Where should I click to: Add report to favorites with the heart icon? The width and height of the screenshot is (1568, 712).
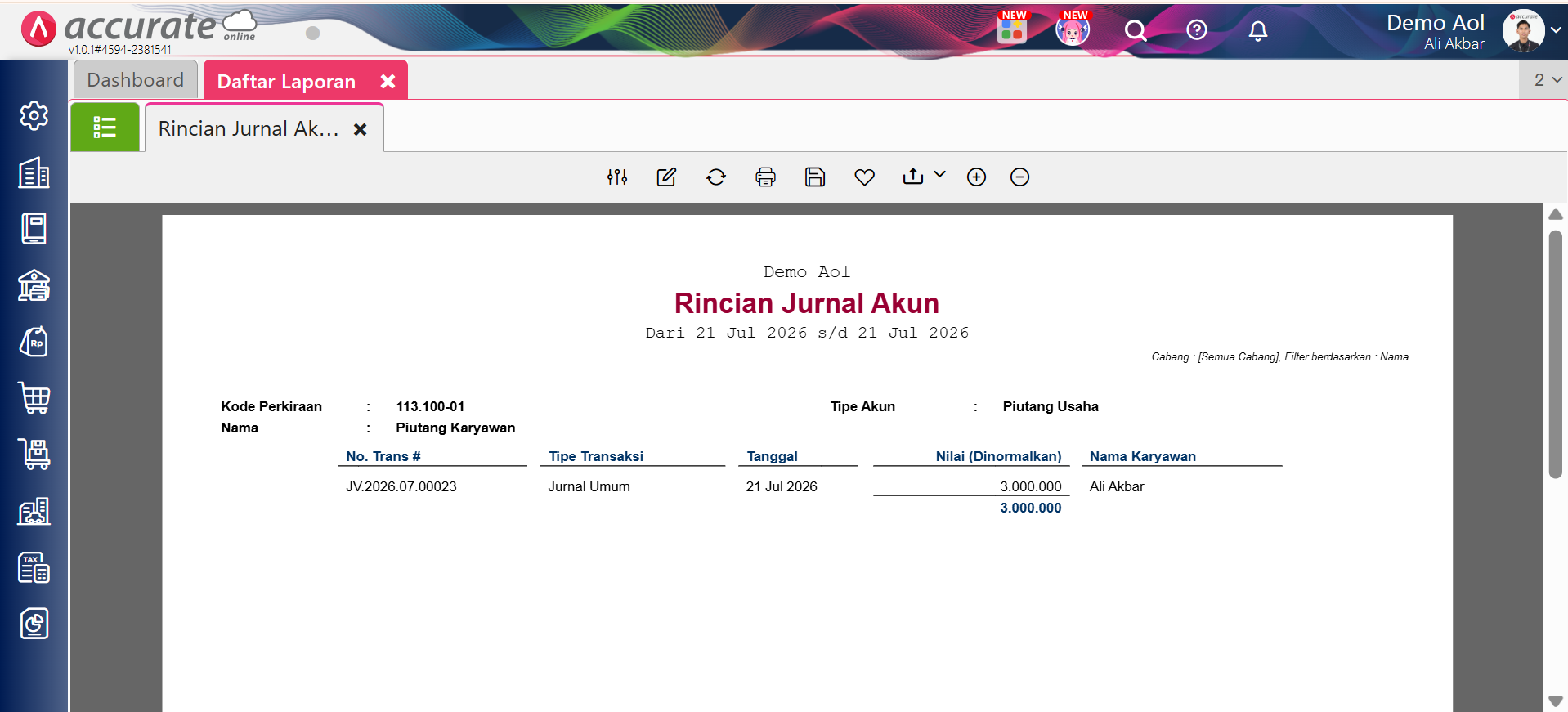pyautogui.click(x=864, y=177)
